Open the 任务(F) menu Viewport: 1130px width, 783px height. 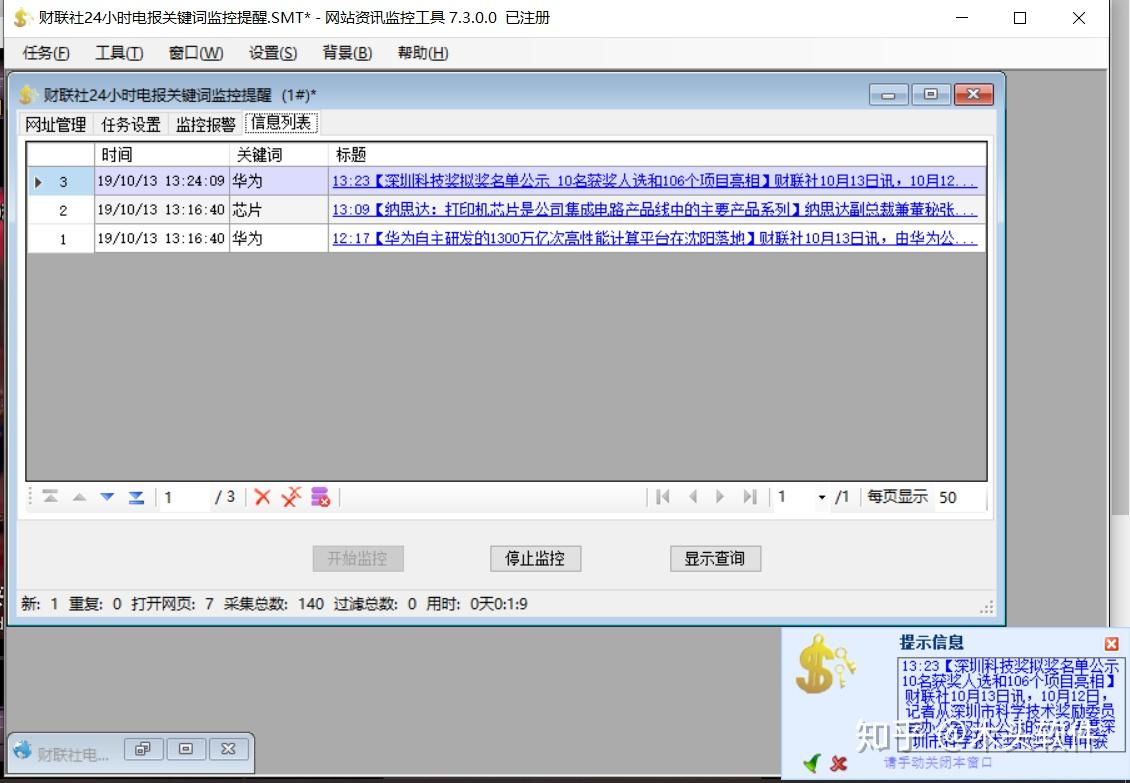tap(46, 53)
